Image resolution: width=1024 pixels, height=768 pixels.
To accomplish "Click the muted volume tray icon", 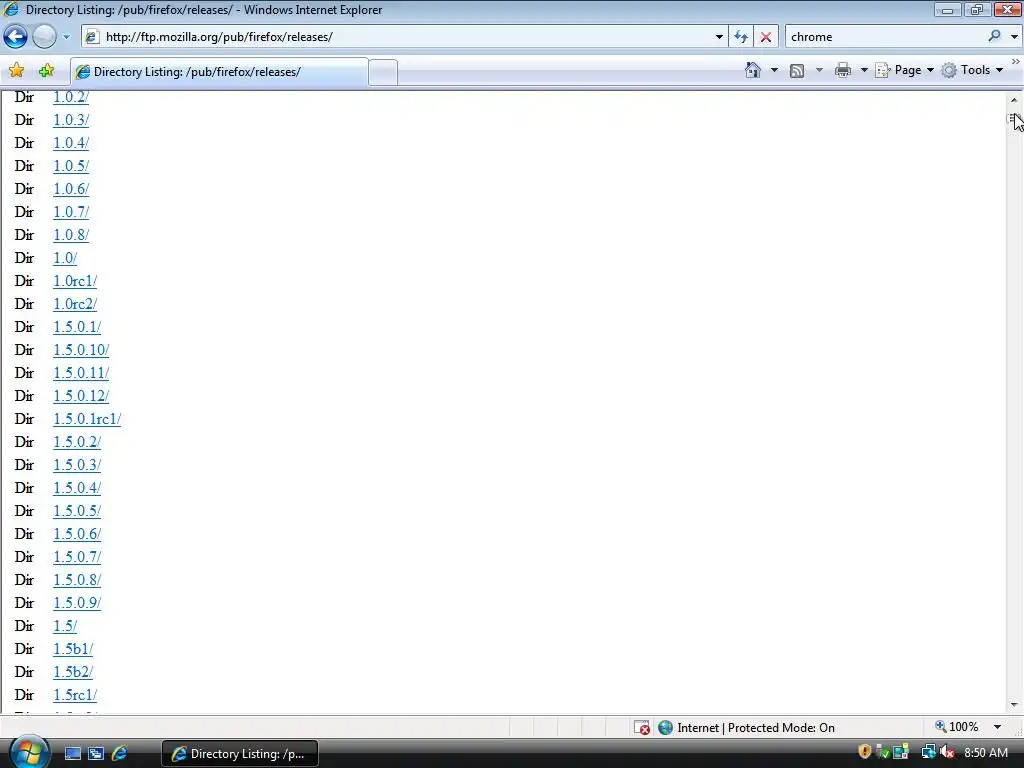I will pos(947,752).
